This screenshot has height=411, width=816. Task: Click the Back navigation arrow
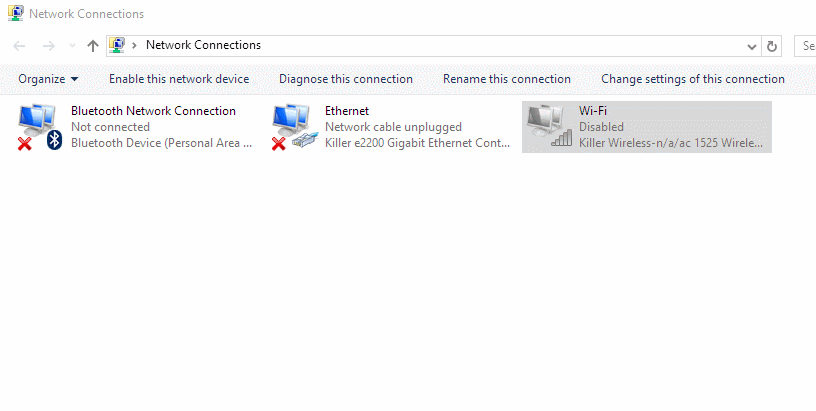(19, 46)
